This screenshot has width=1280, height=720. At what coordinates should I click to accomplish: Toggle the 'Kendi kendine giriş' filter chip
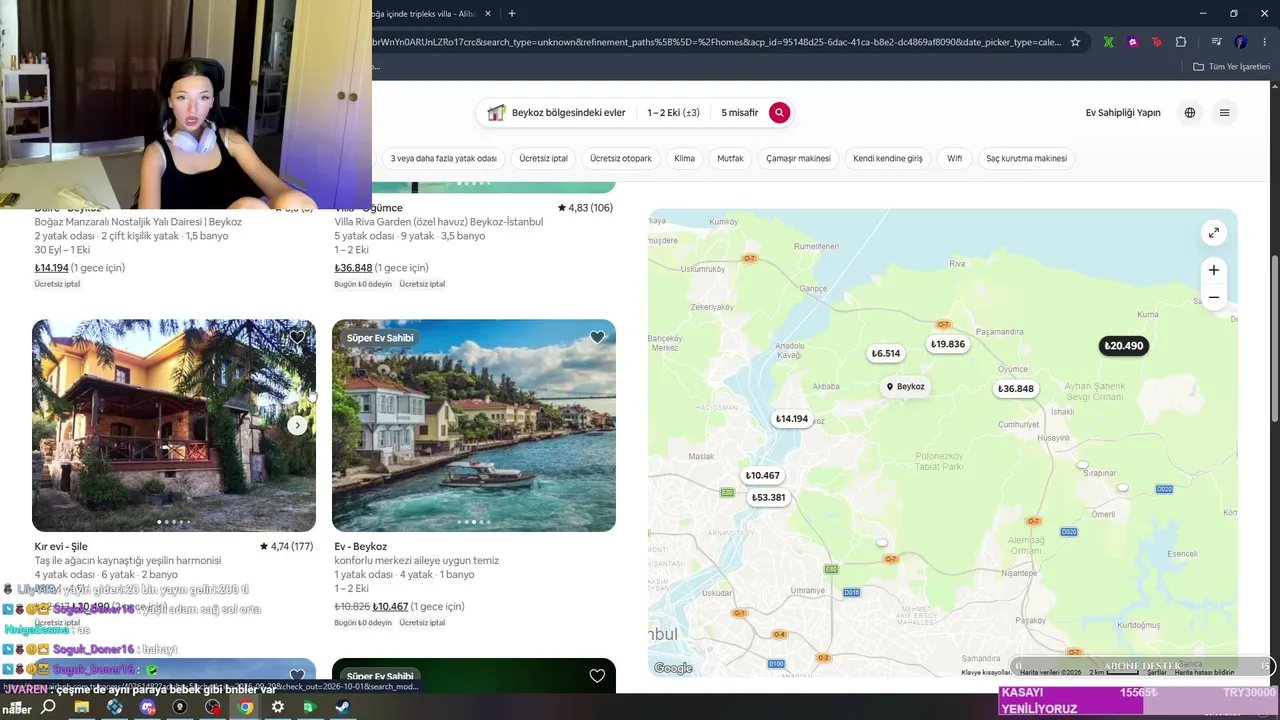pos(888,158)
